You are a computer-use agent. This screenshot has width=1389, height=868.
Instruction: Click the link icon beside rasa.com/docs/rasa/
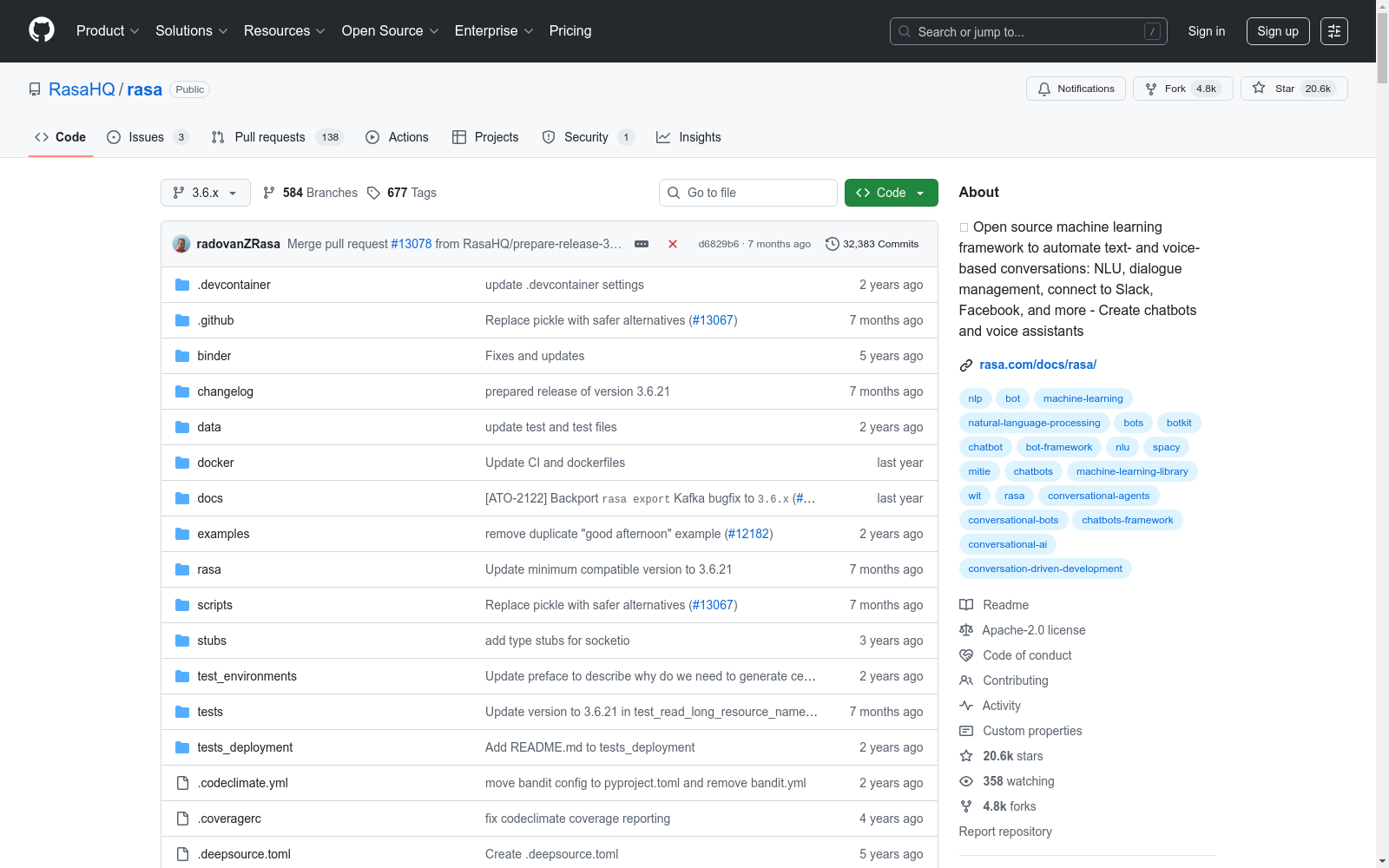966,365
